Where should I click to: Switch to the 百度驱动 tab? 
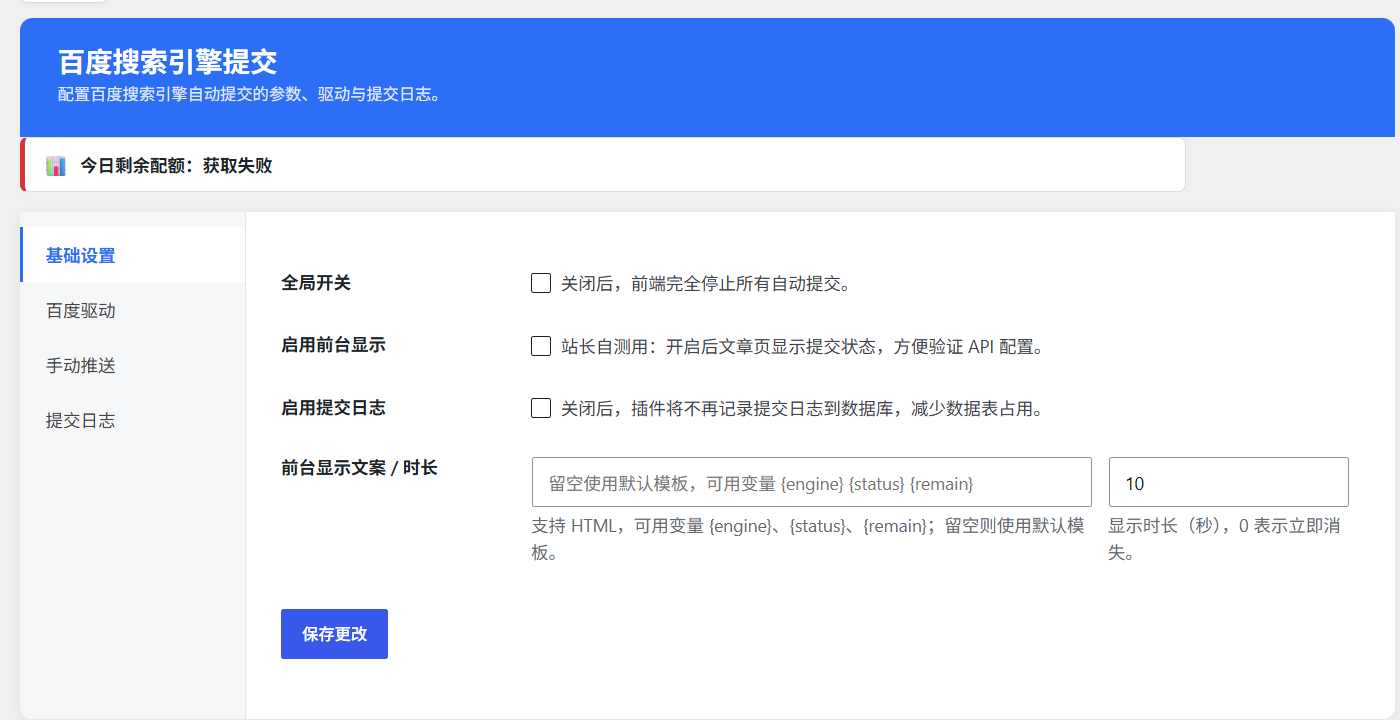[x=132, y=310]
